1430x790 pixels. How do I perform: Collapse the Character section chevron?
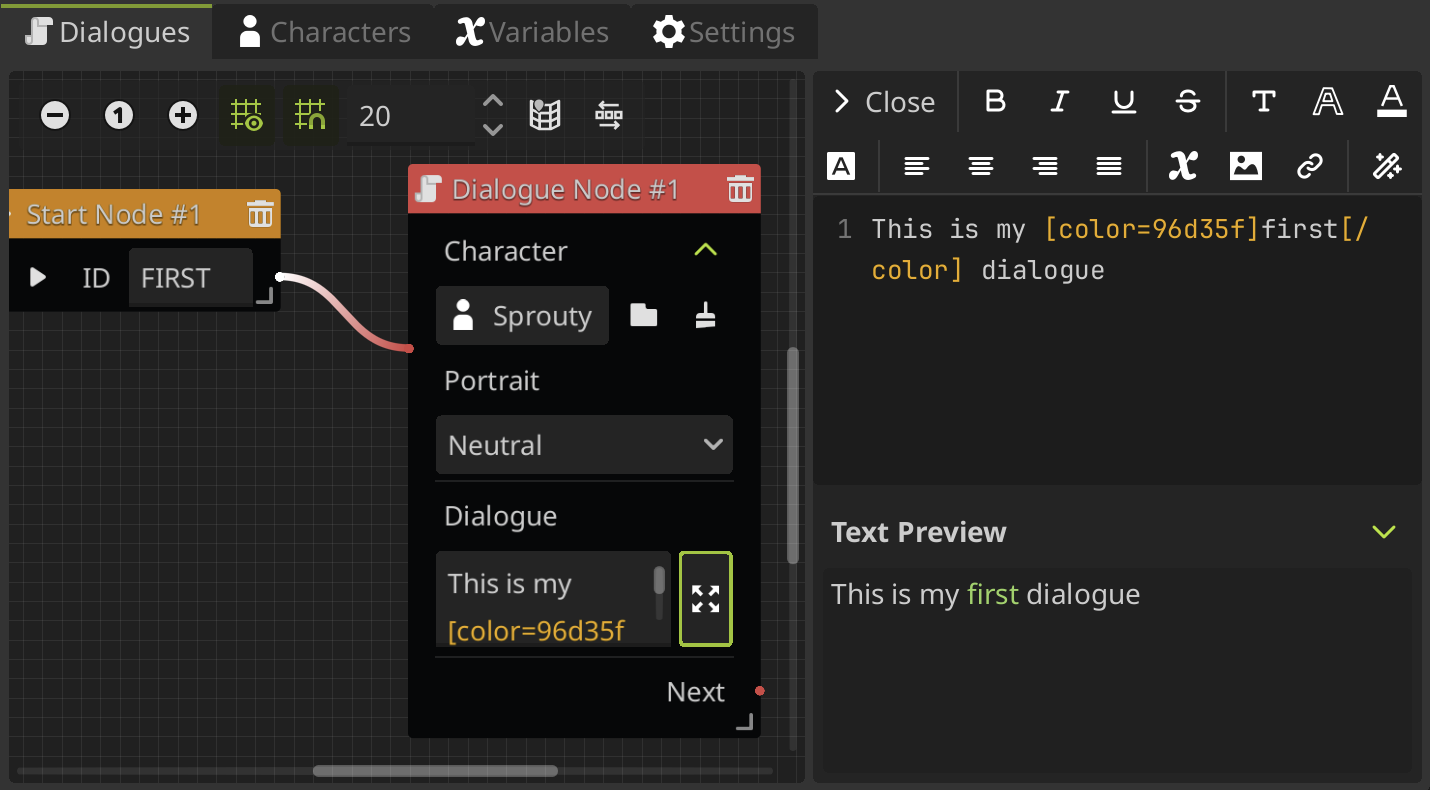(x=705, y=250)
